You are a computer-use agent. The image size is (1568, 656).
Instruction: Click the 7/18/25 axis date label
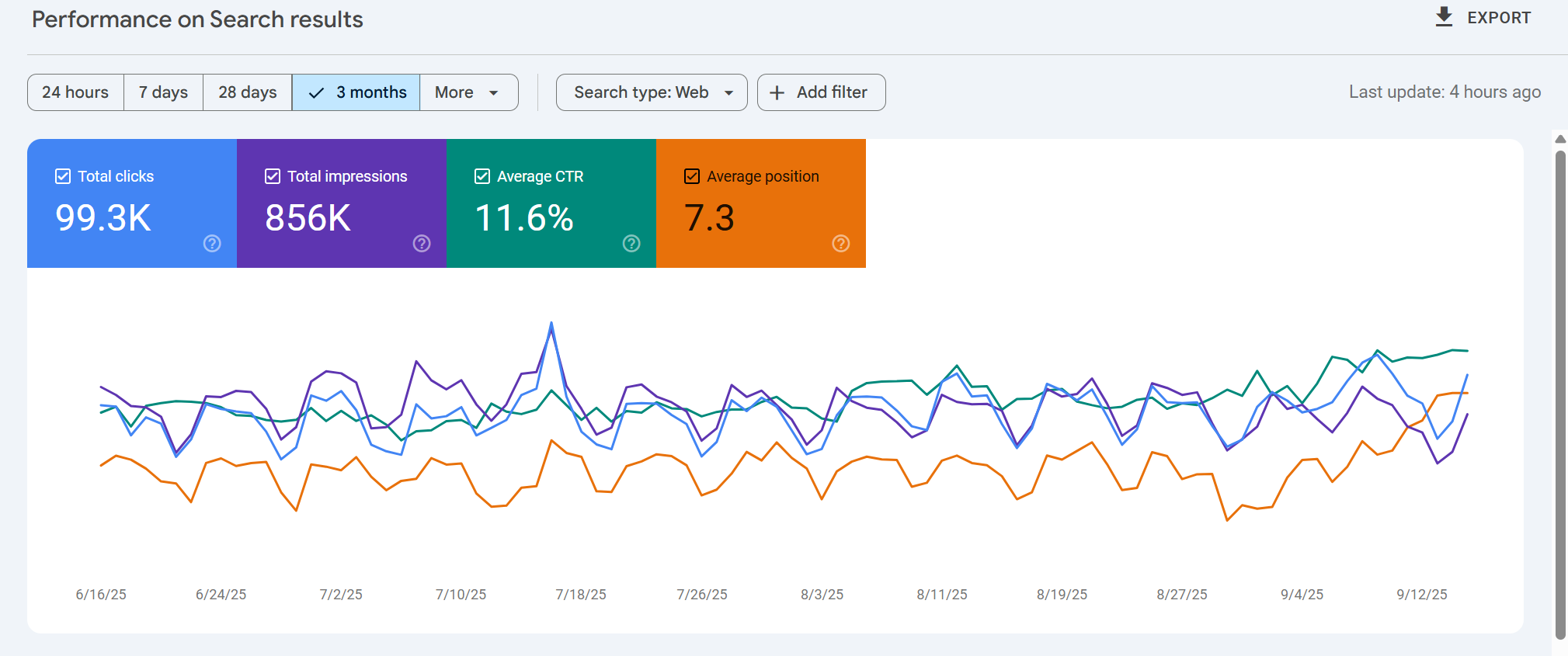(581, 595)
